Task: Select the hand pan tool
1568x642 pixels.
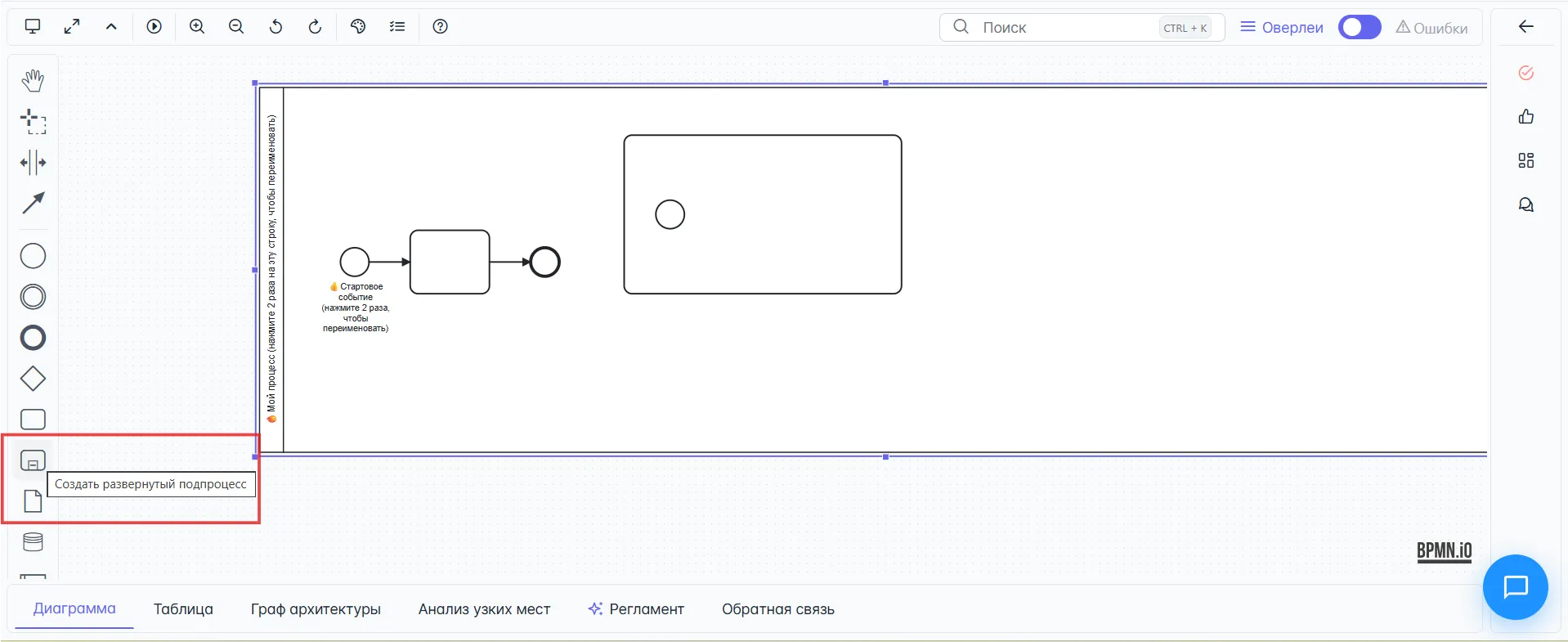Action: [33, 80]
